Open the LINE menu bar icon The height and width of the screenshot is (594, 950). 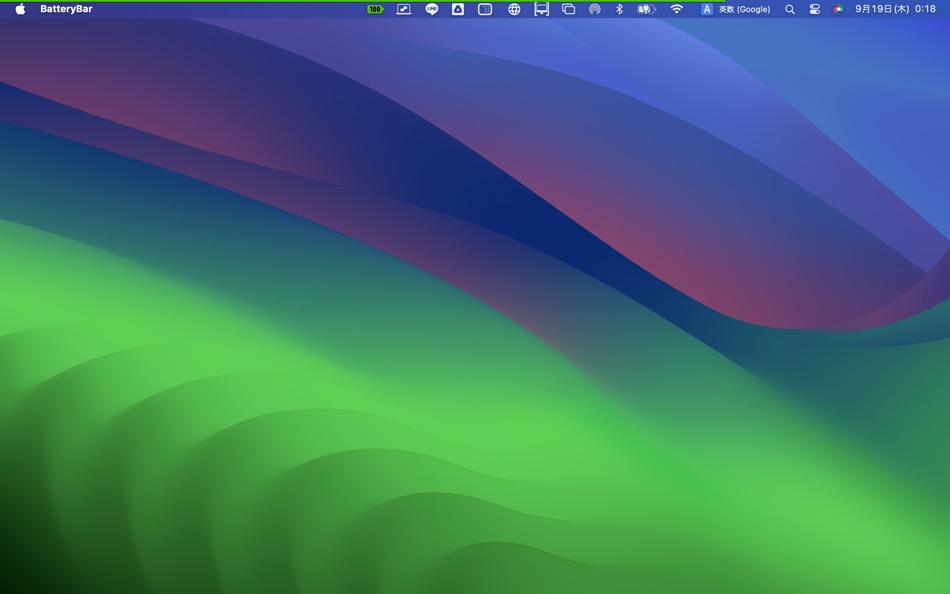(431, 9)
